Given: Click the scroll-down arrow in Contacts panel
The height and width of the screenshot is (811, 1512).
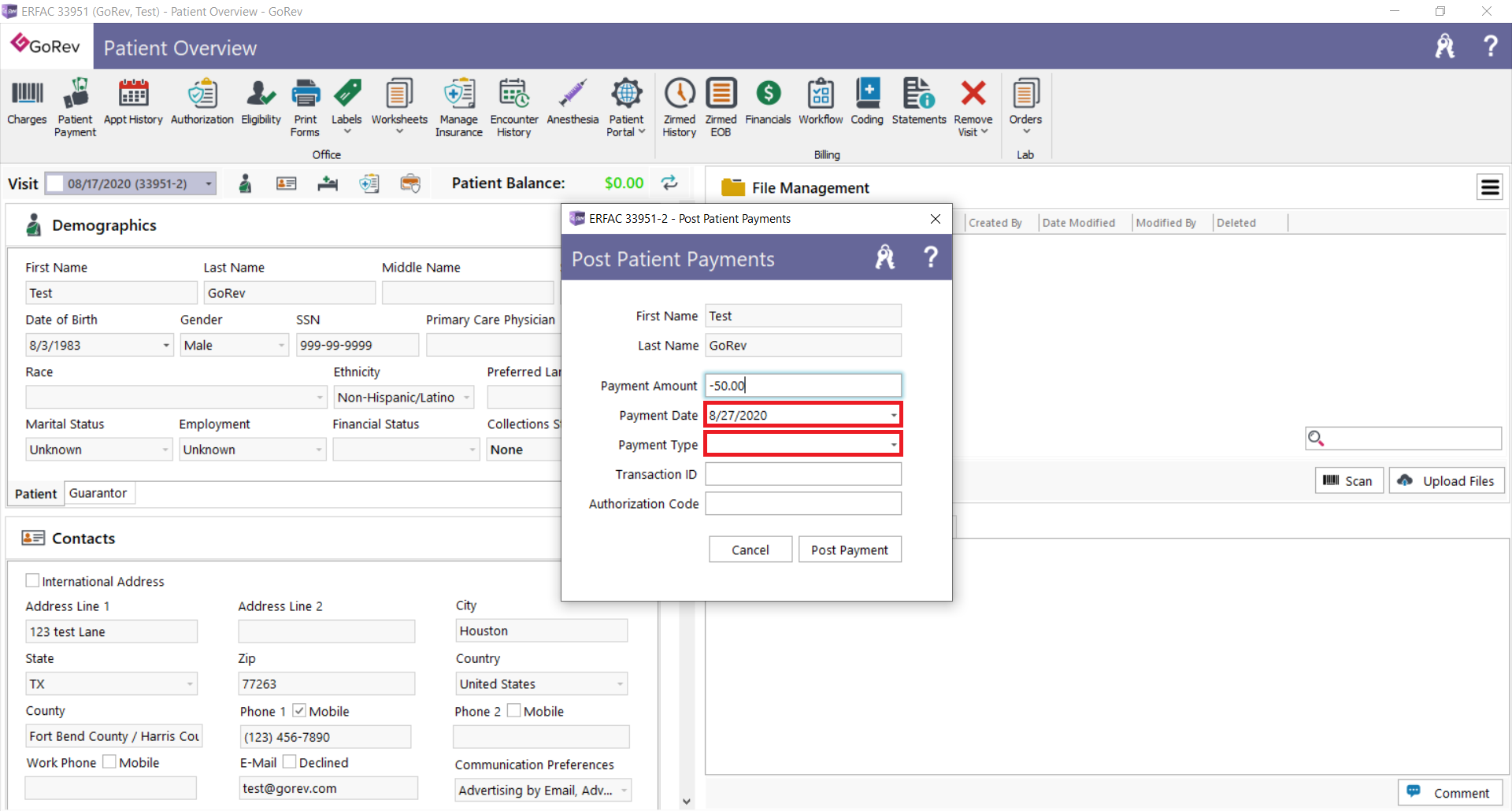Looking at the screenshot, I should [687, 802].
